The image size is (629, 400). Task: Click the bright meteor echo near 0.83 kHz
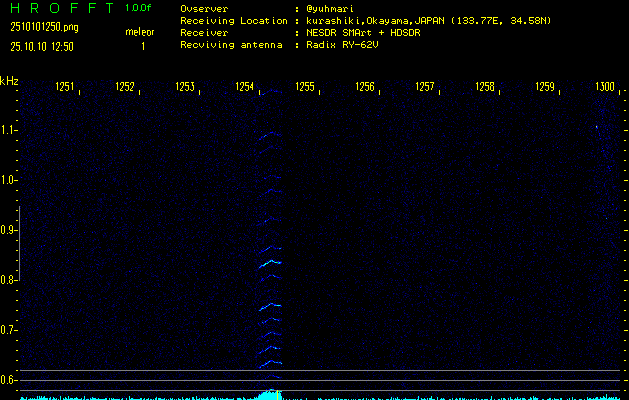pyautogui.click(x=270, y=263)
